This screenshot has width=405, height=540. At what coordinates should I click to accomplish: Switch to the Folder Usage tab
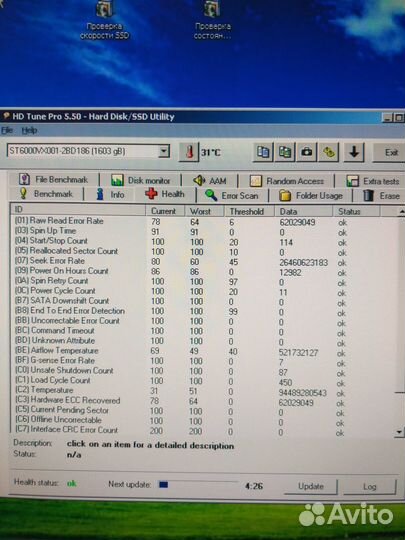pos(311,196)
